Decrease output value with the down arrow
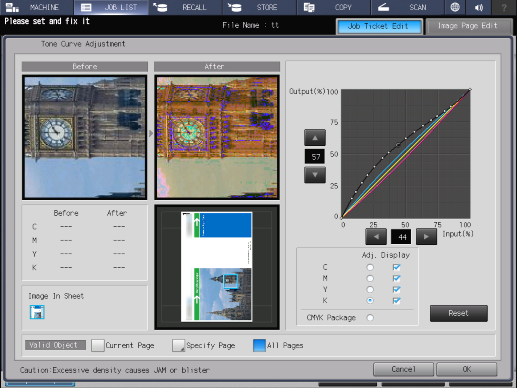Image resolution: width=517 pixels, height=388 pixels. pos(315,174)
